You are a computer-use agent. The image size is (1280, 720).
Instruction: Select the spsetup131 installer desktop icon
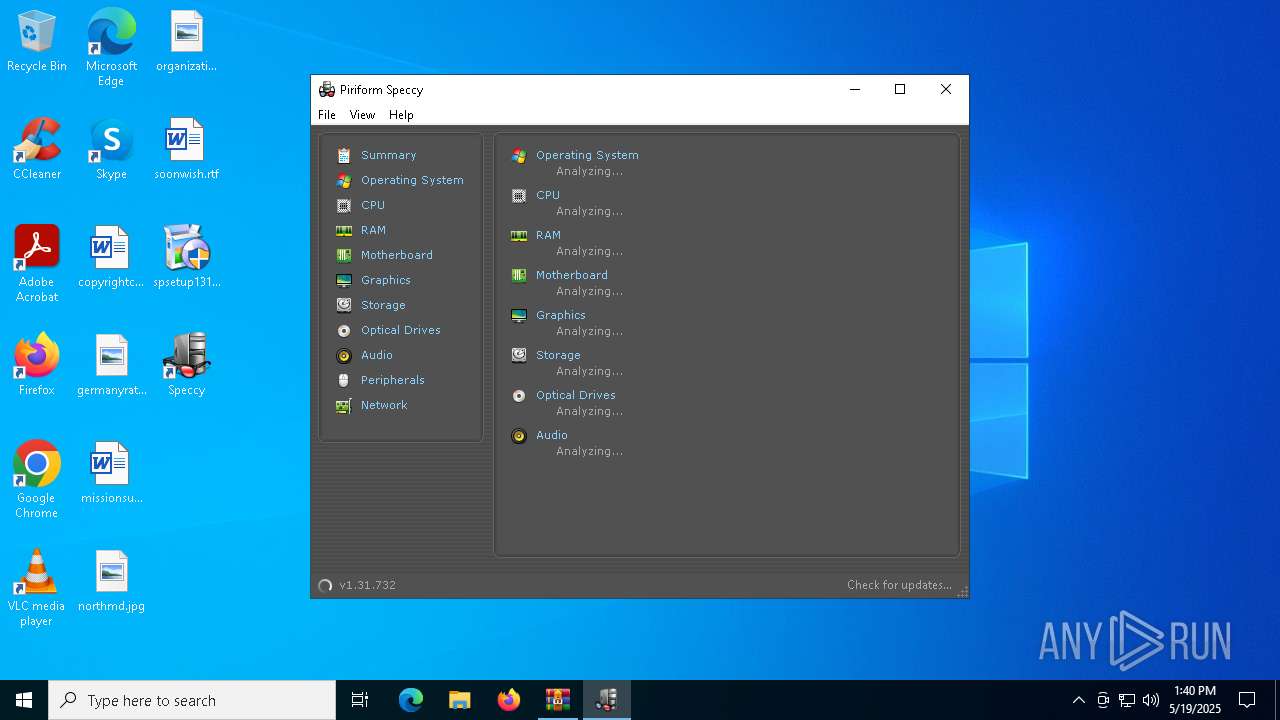point(186,257)
